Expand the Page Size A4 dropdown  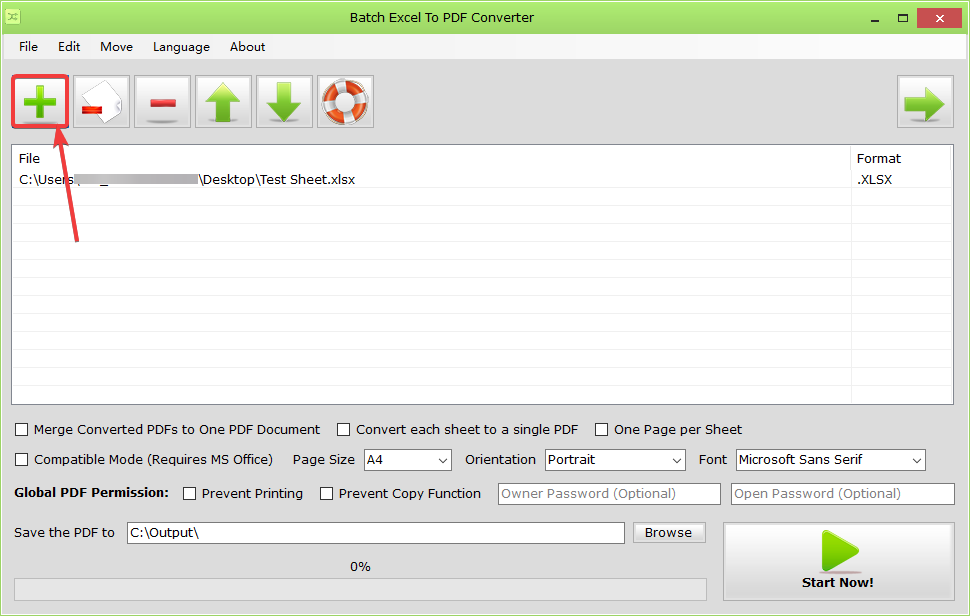pyautogui.click(x=408, y=460)
